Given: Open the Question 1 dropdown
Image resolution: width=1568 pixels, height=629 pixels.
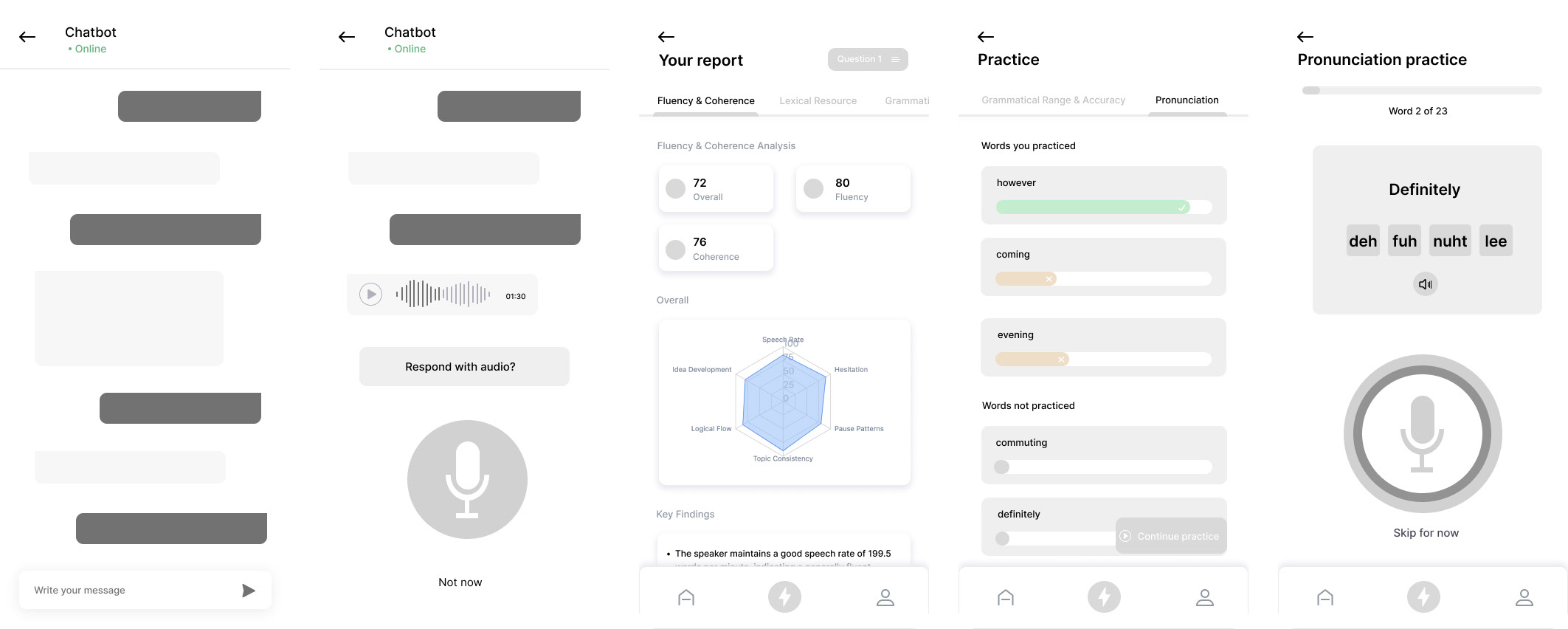Looking at the screenshot, I should coord(868,59).
